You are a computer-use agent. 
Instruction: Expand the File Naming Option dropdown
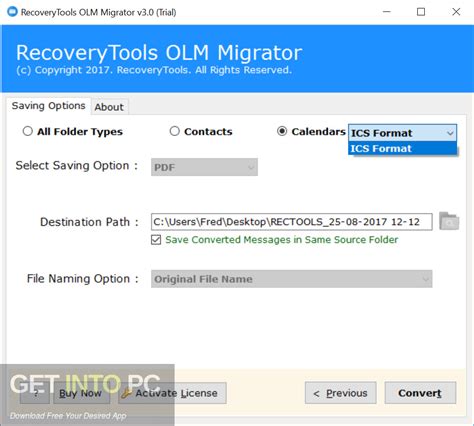pos(292,279)
